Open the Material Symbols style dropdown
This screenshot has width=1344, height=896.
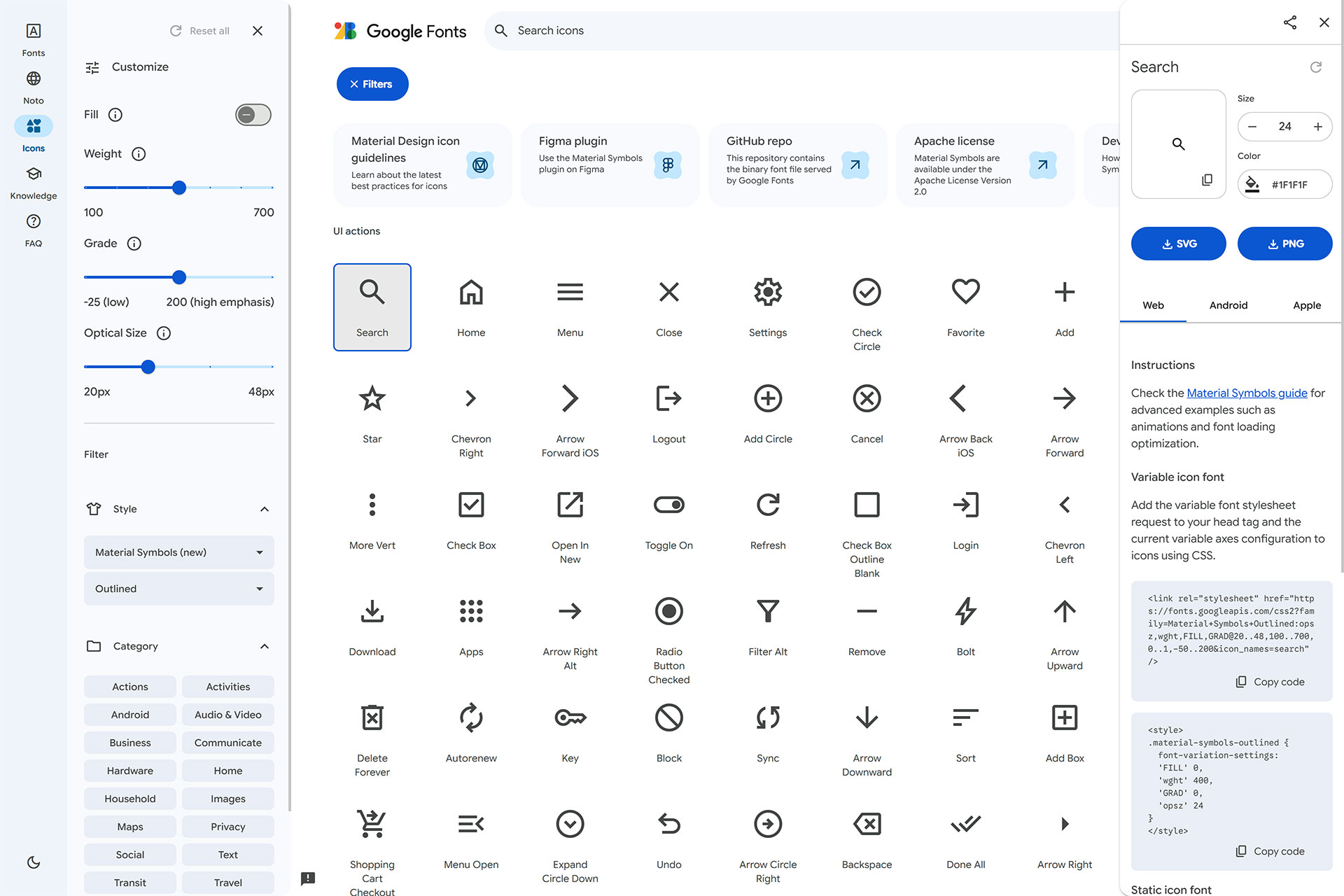click(x=178, y=552)
